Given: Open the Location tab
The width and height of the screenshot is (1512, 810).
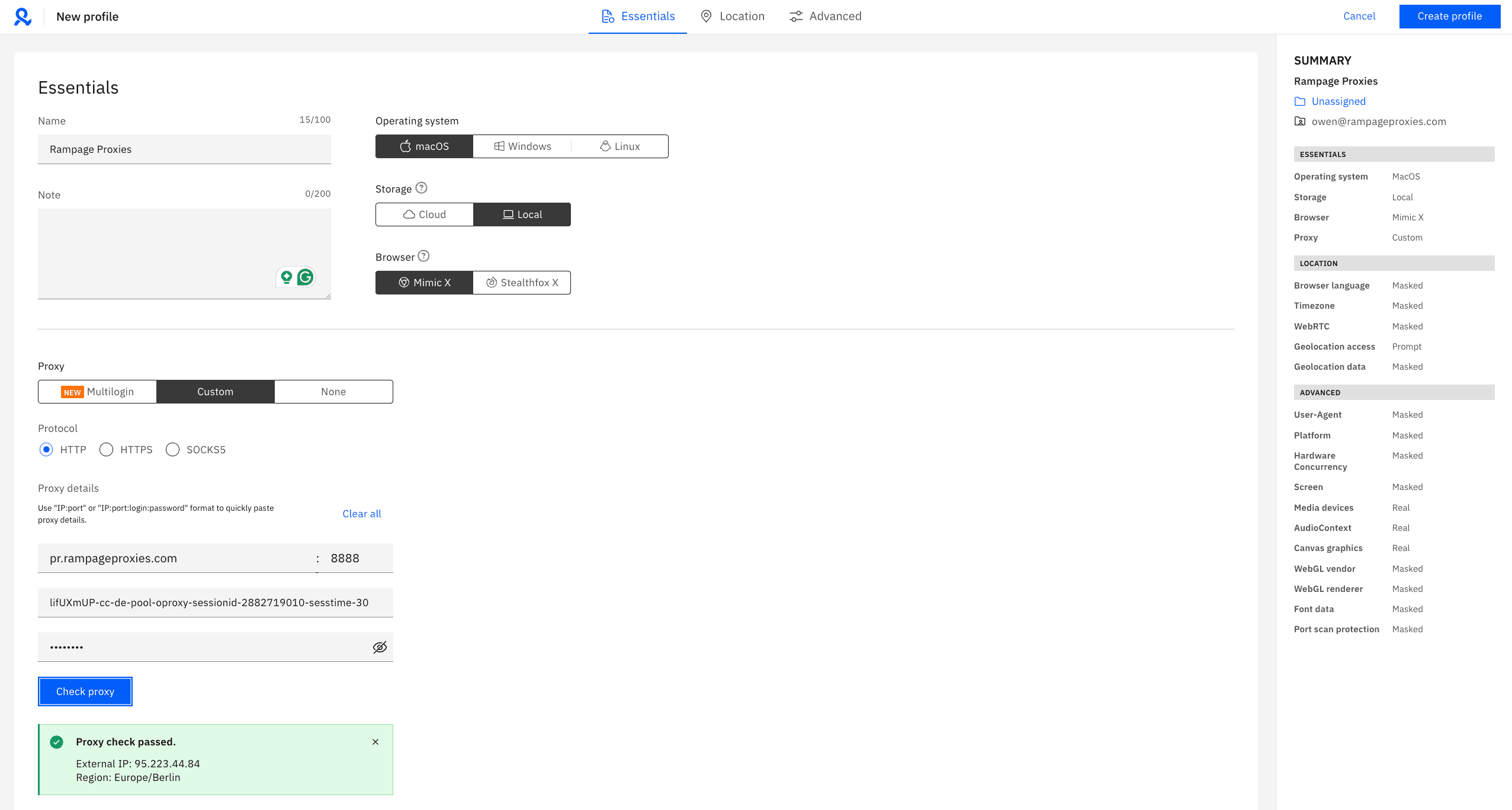Looking at the screenshot, I should pos(733,17).
